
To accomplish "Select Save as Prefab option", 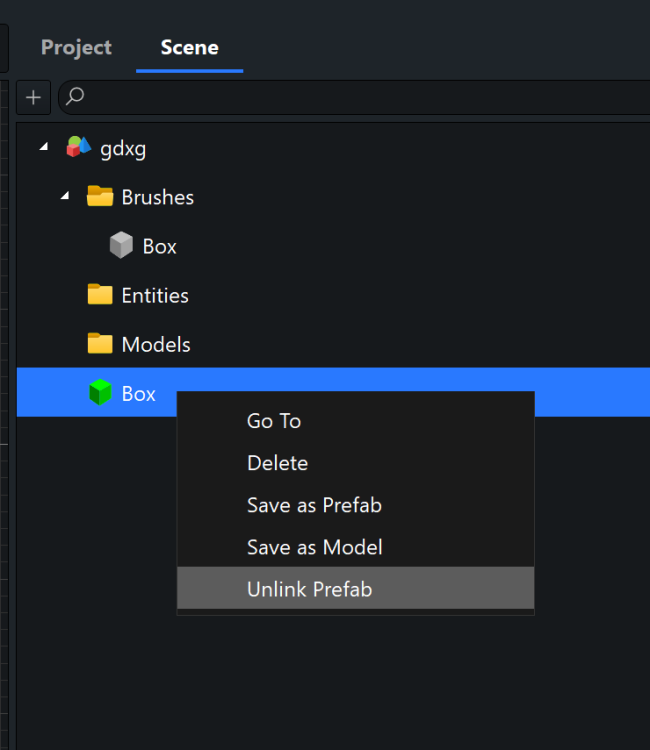I will [314, 505].
